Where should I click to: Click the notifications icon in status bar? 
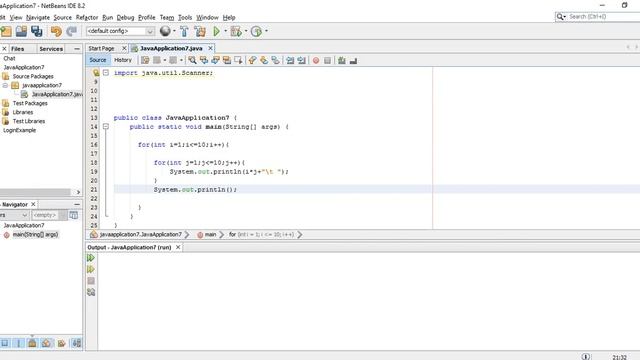pyautogui.click(x=585, y=356)
